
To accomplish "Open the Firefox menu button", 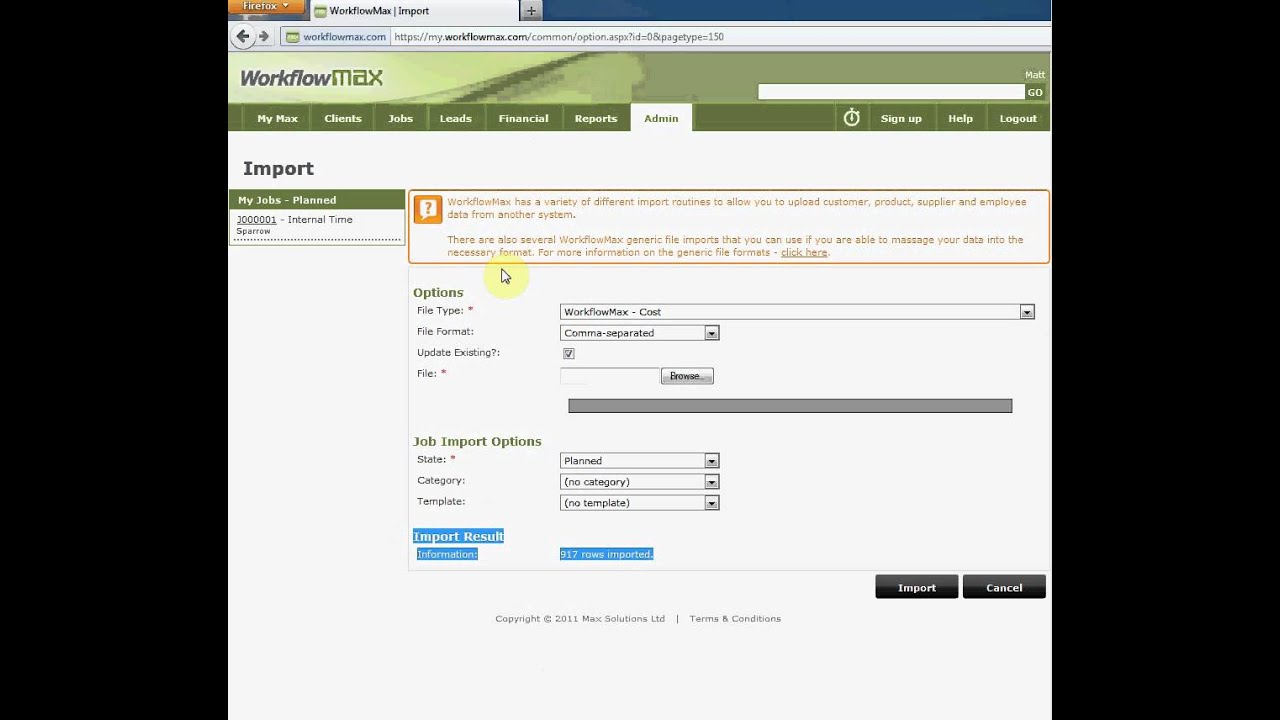I will [265, 7].
